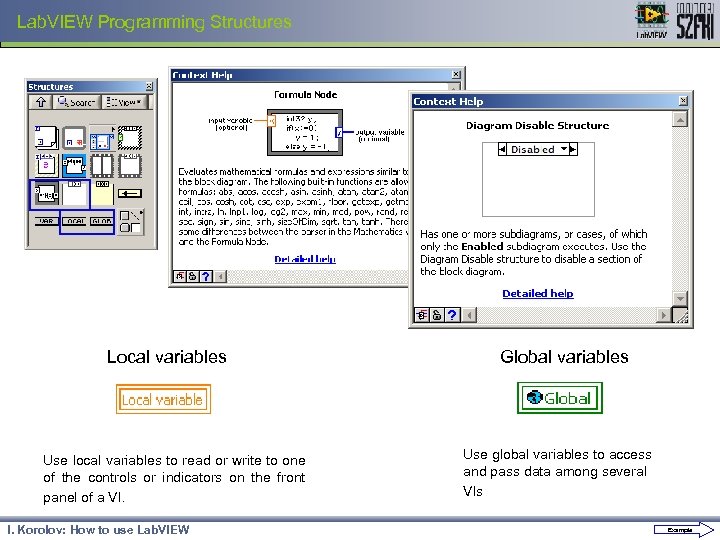The width and height of the screenshot is (720, 540).
Task: Open more help from Formula Node window
Action: pos(206,276)
